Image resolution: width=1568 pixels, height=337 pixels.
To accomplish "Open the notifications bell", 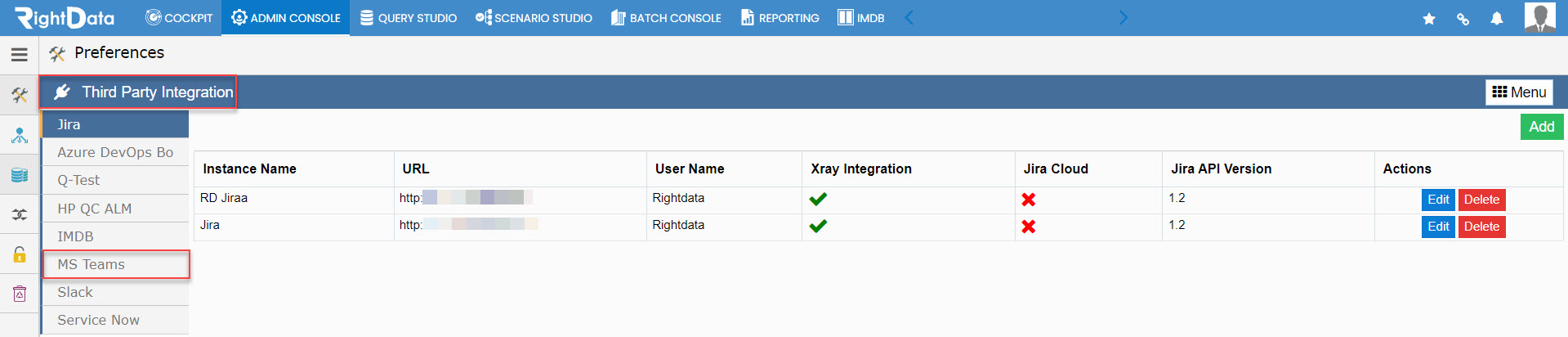I will (x=1497, y=18).
